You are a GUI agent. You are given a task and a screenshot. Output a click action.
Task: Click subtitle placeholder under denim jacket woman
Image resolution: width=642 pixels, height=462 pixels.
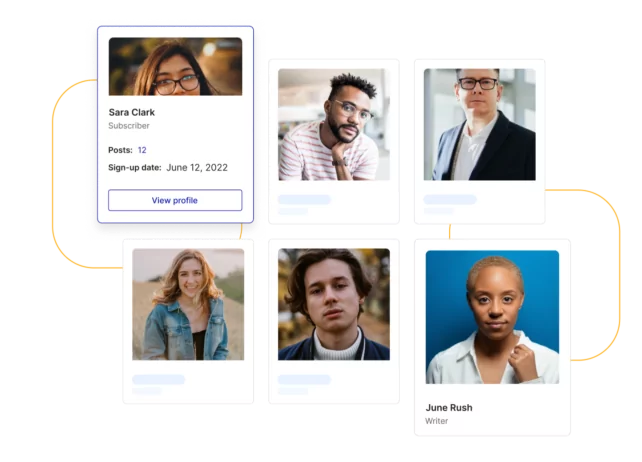coord(147,391)
